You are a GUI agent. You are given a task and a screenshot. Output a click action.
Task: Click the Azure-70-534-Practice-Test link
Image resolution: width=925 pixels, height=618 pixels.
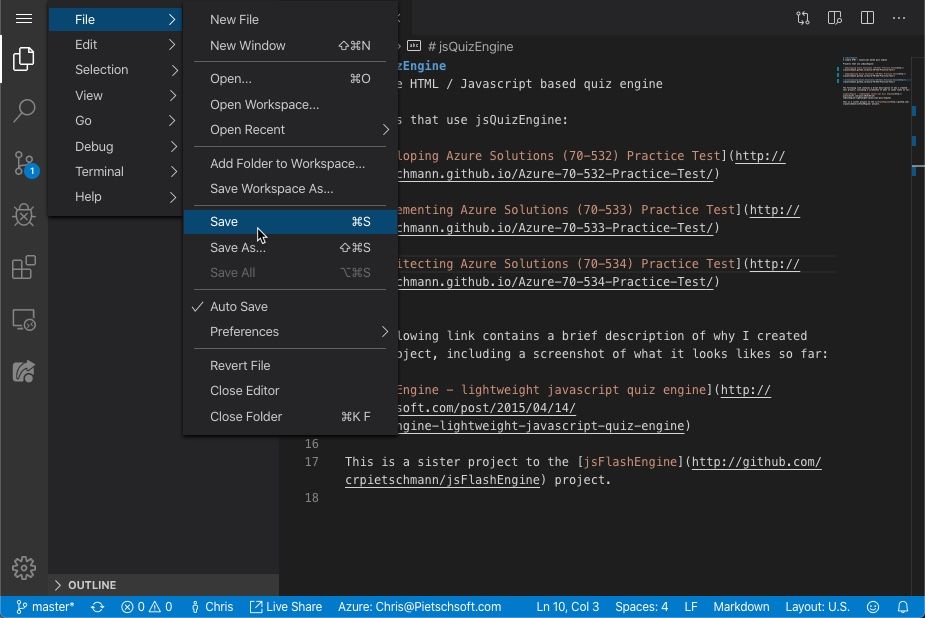coord(555,282)
